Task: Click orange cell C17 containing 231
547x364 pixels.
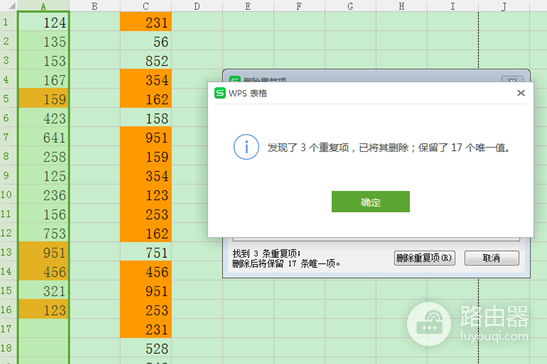Action: click(146, 329)
